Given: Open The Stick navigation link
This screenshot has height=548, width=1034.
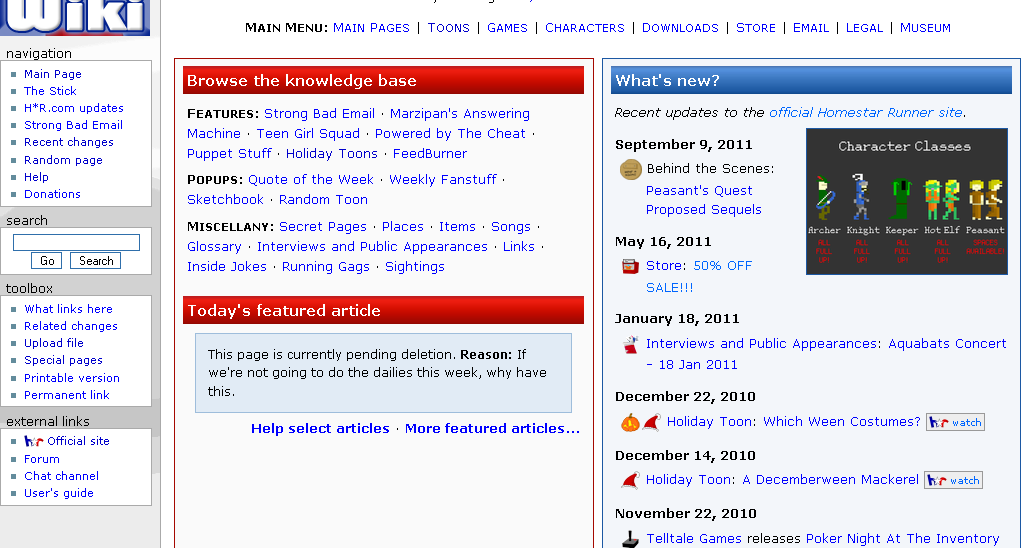Looking at the screenshot, I should (x=50, y=91).
